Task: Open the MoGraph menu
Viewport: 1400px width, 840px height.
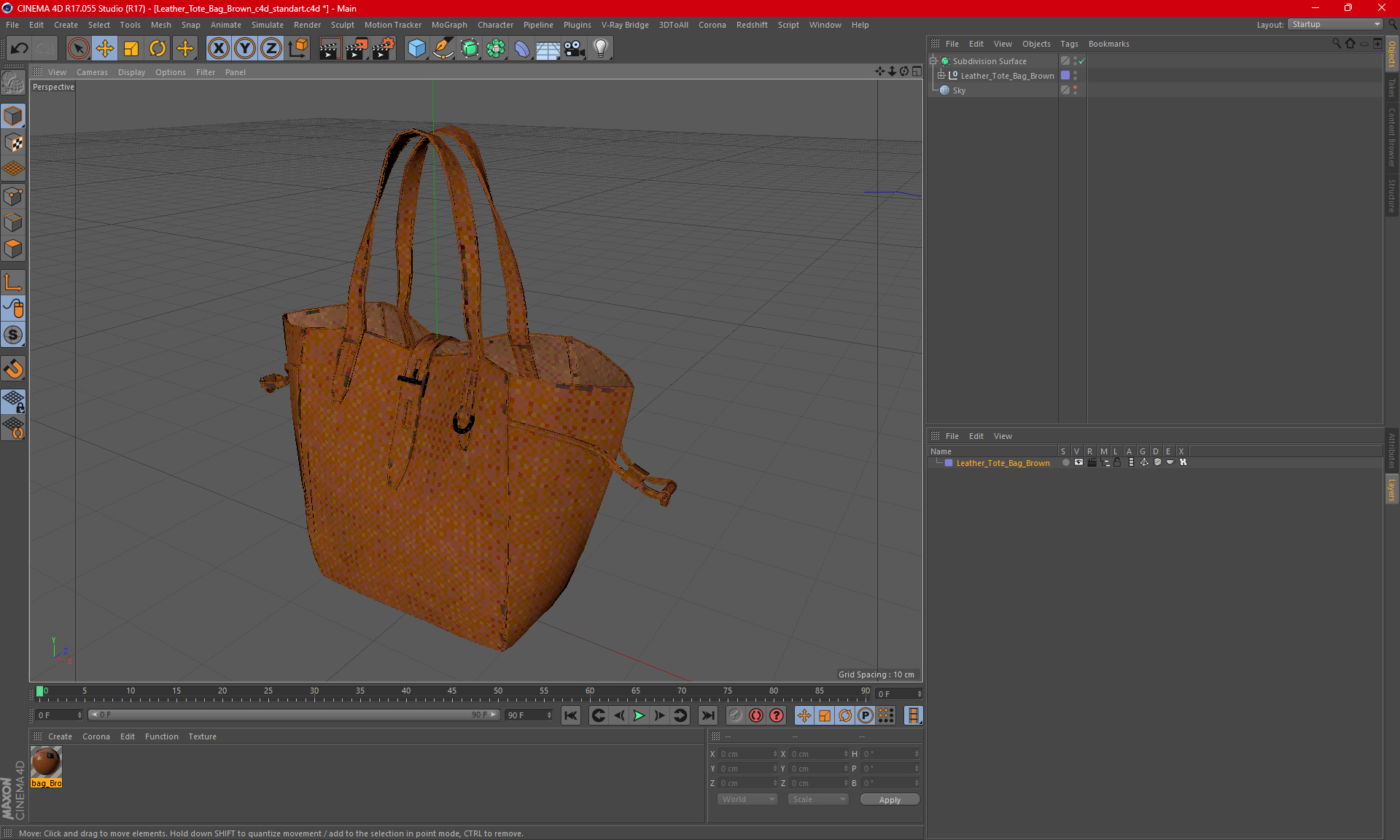Action: 449,25
